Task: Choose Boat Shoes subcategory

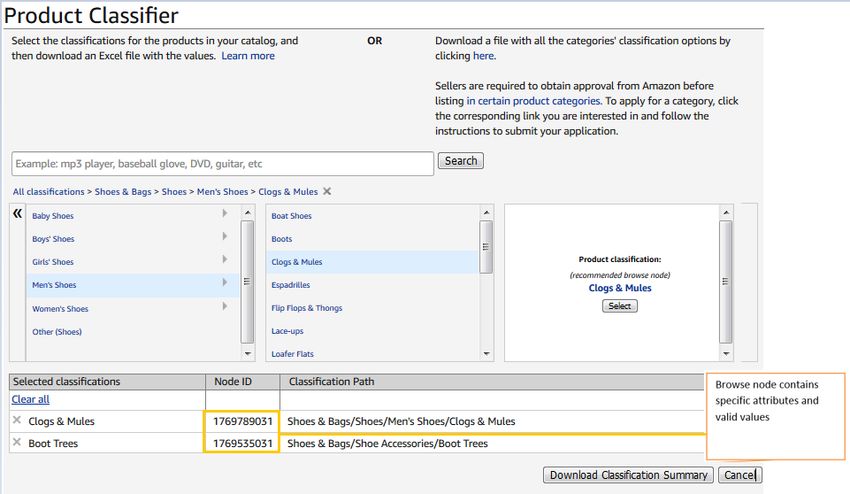Action: 292,216
